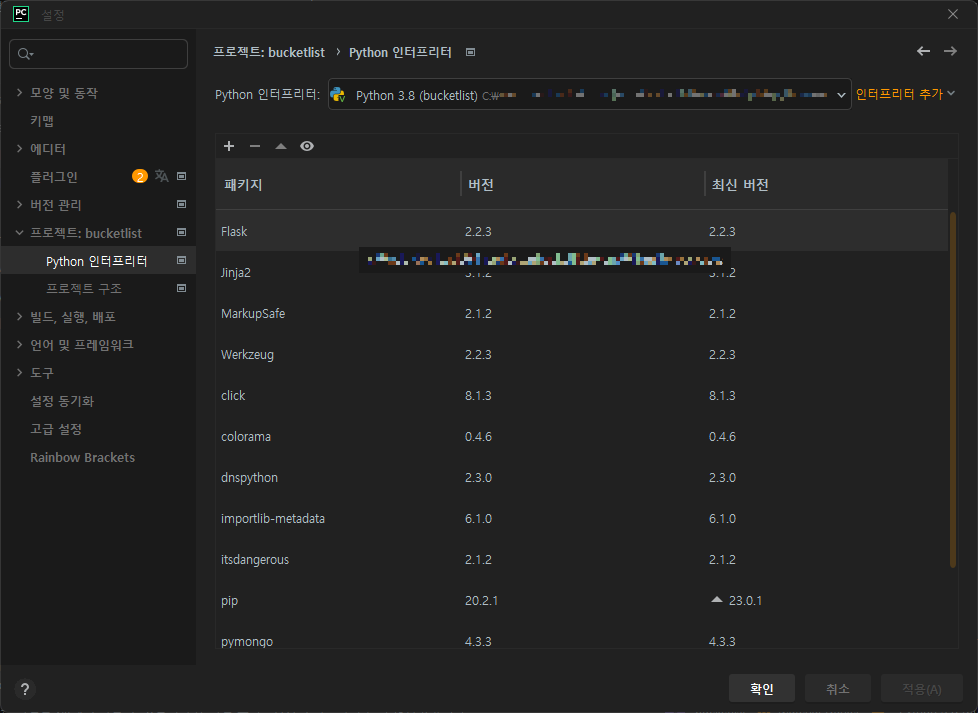
Task: Open Rainbow Brackets settings
Action: [x=82, y=457]
